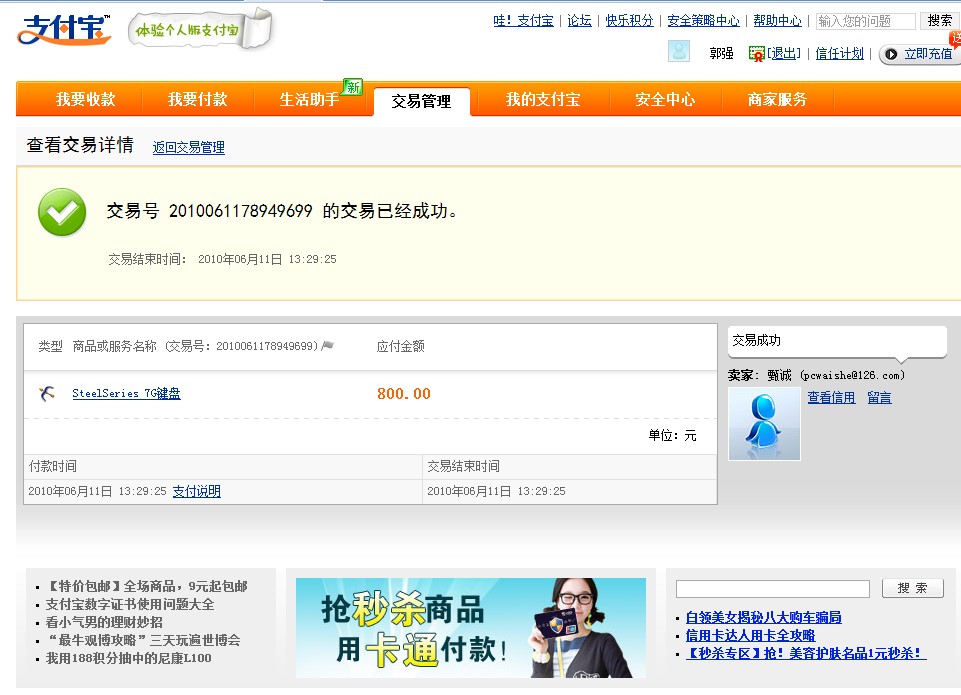This screenshot has height=695, width=961.
Task: Click 我用188积分抽中的尼康L100 item
Action: coord(128,658)
